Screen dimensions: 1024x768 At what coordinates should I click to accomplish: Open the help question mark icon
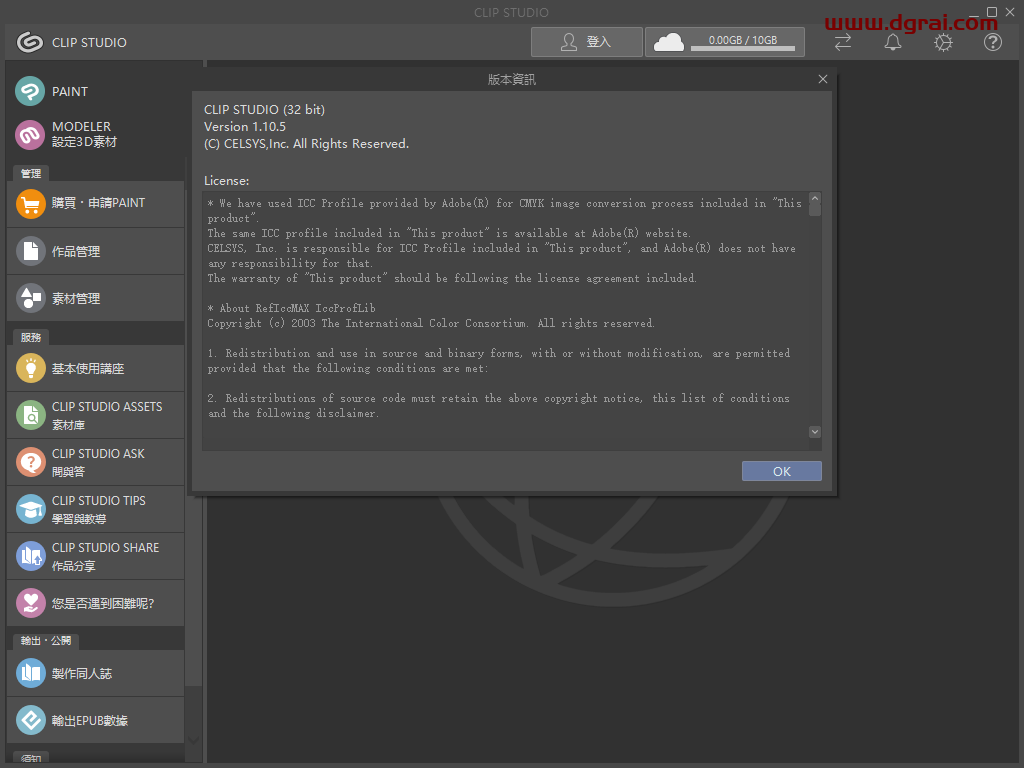click(x=993, y=42)
